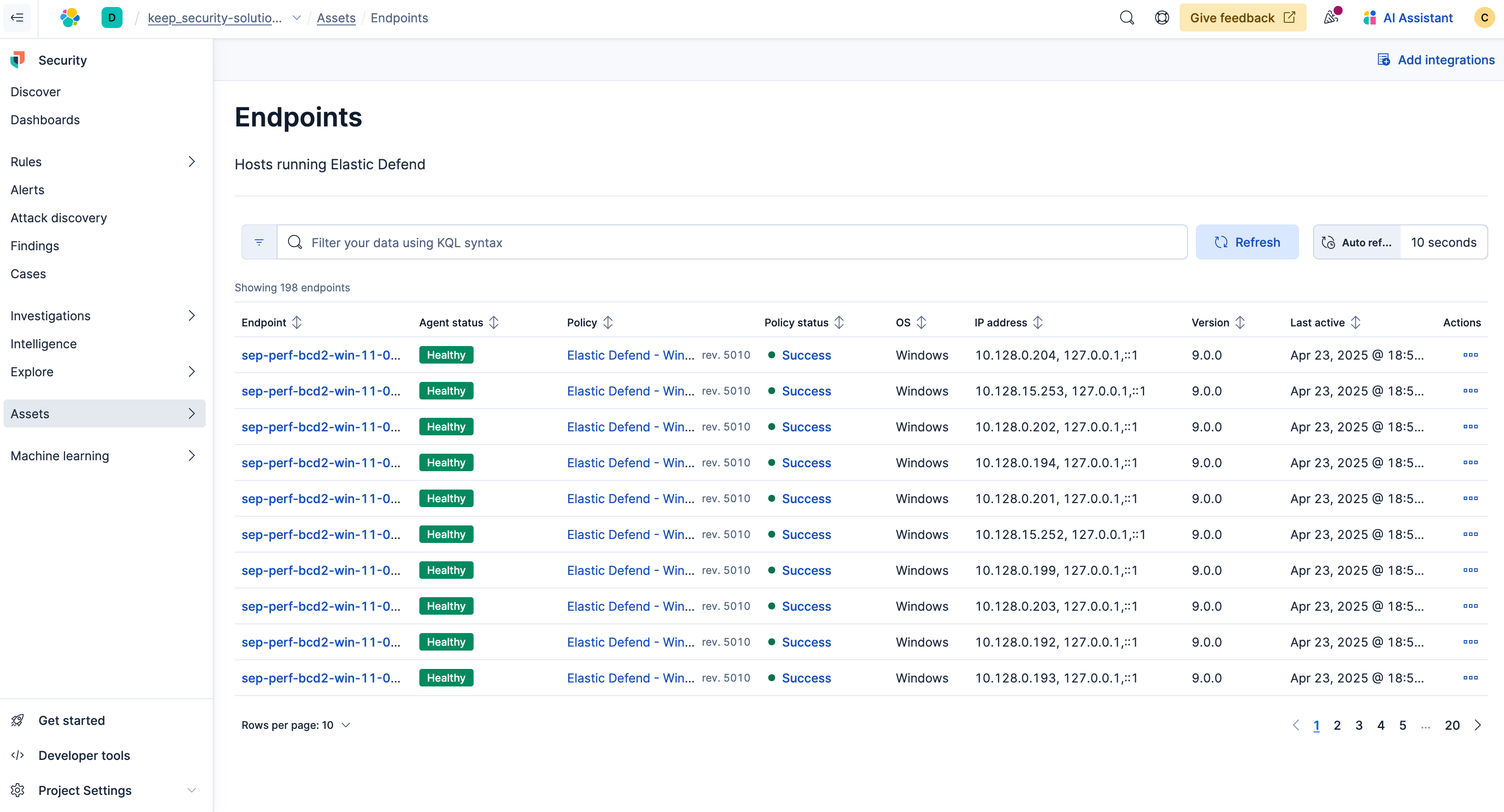1504x812 pixels.
Task: Open the newsfeed notifications icon
Action: tap(1331, 17)
